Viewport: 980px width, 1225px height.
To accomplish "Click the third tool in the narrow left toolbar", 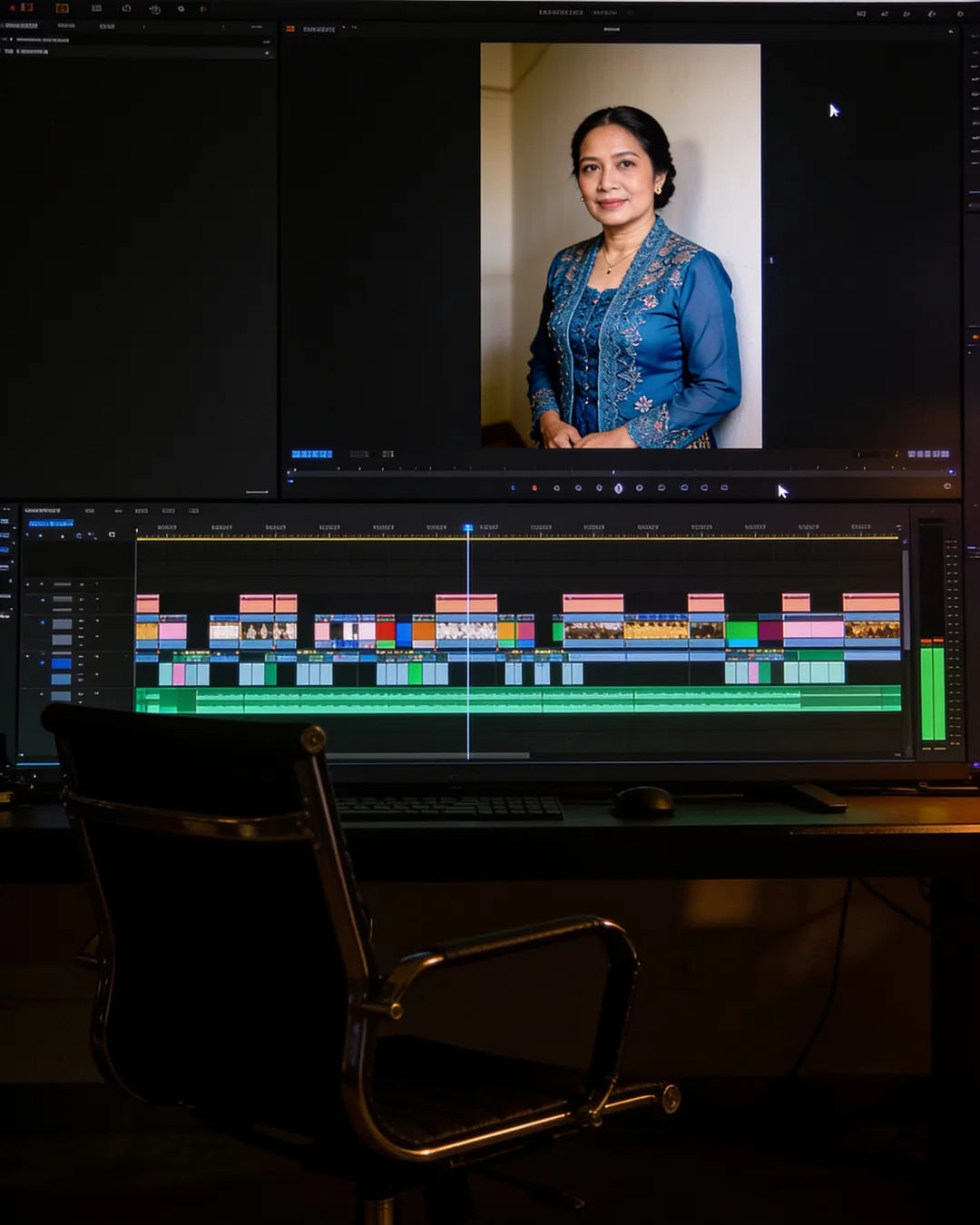I will [x=5, y=549].
